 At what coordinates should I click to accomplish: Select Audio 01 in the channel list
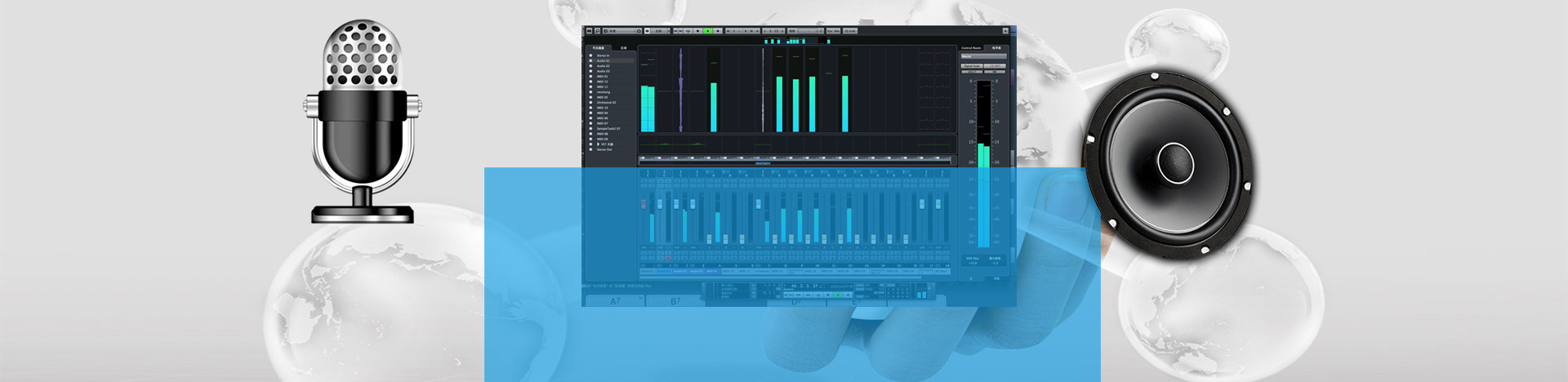click(604, 61)
